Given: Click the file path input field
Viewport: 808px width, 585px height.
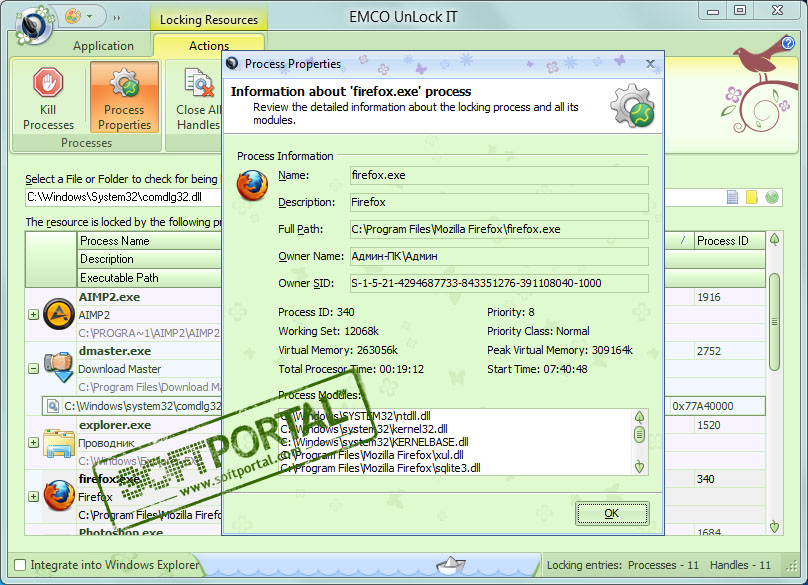Looking at the screenshot, I should pos(124,197).
